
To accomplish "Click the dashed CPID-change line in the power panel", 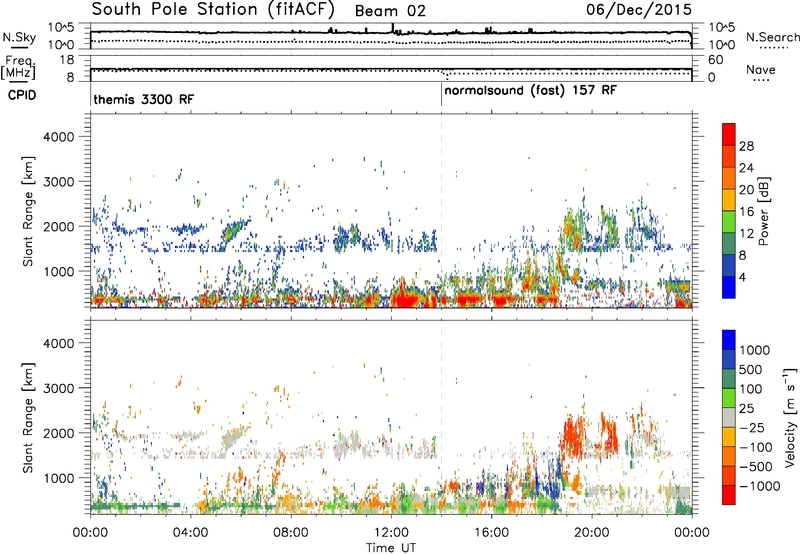I will click(x=441, y=211).
